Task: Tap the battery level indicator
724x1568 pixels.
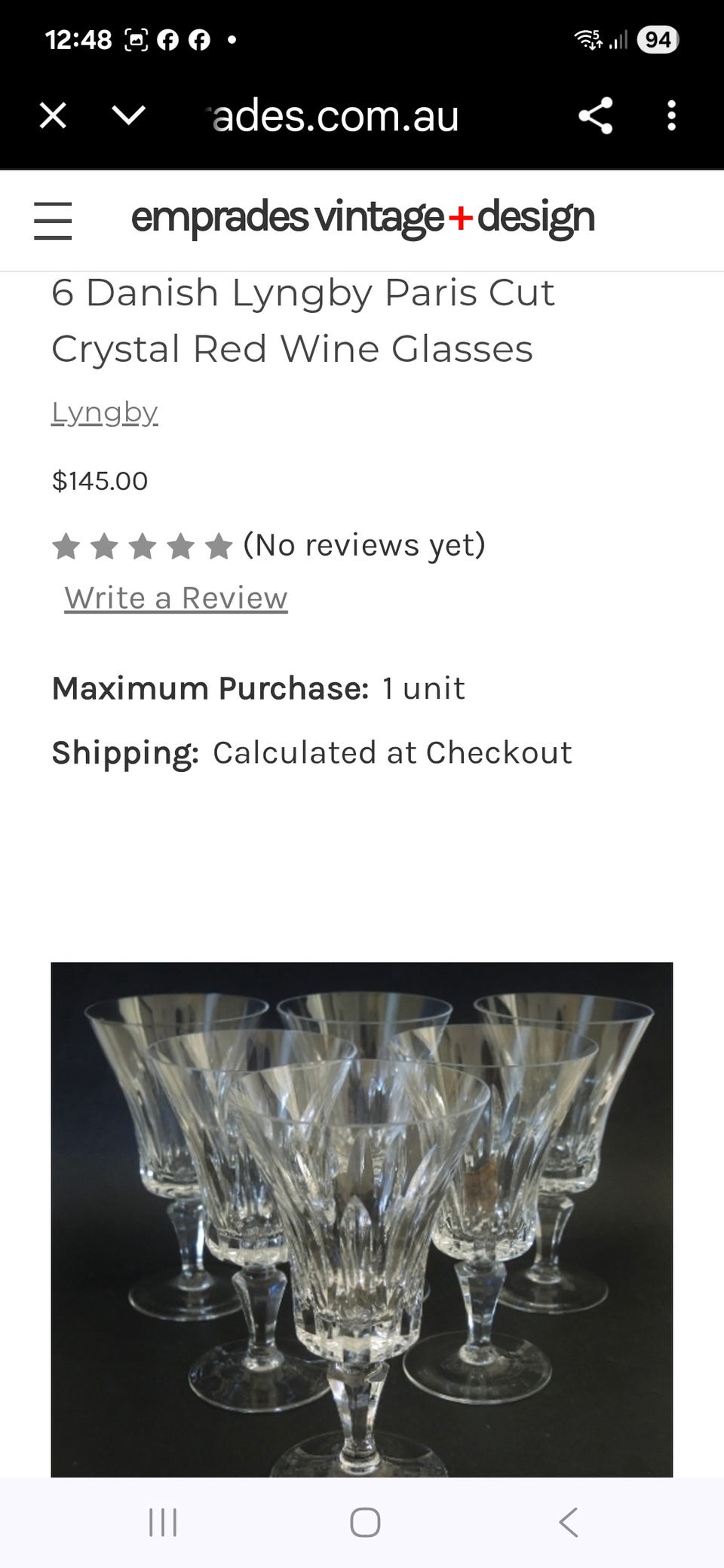Action: [658, 39]
